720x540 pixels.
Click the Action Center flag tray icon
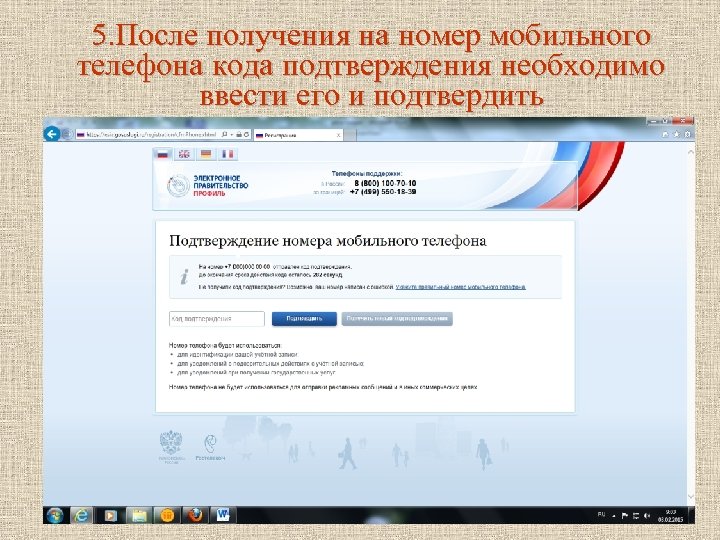click(624, 516)
